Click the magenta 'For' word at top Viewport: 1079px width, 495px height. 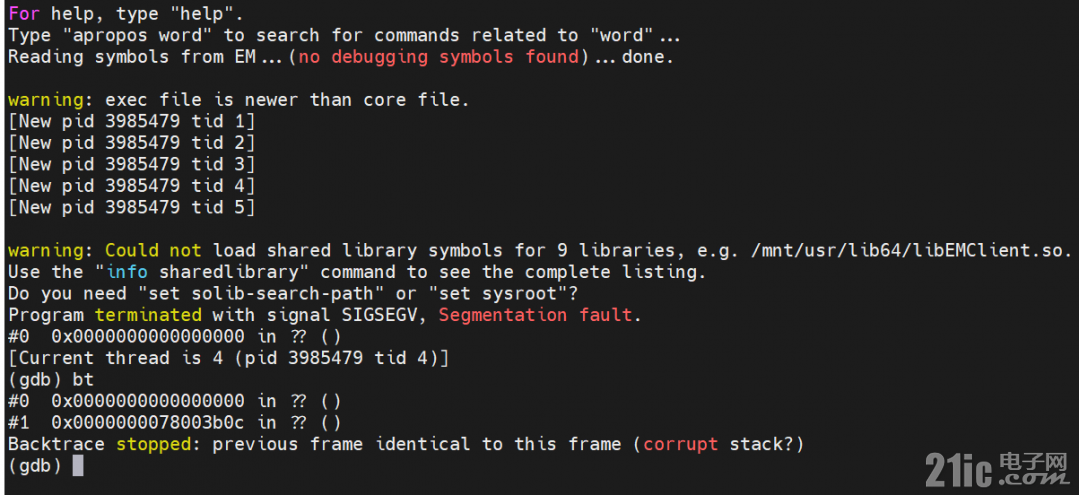24,13
